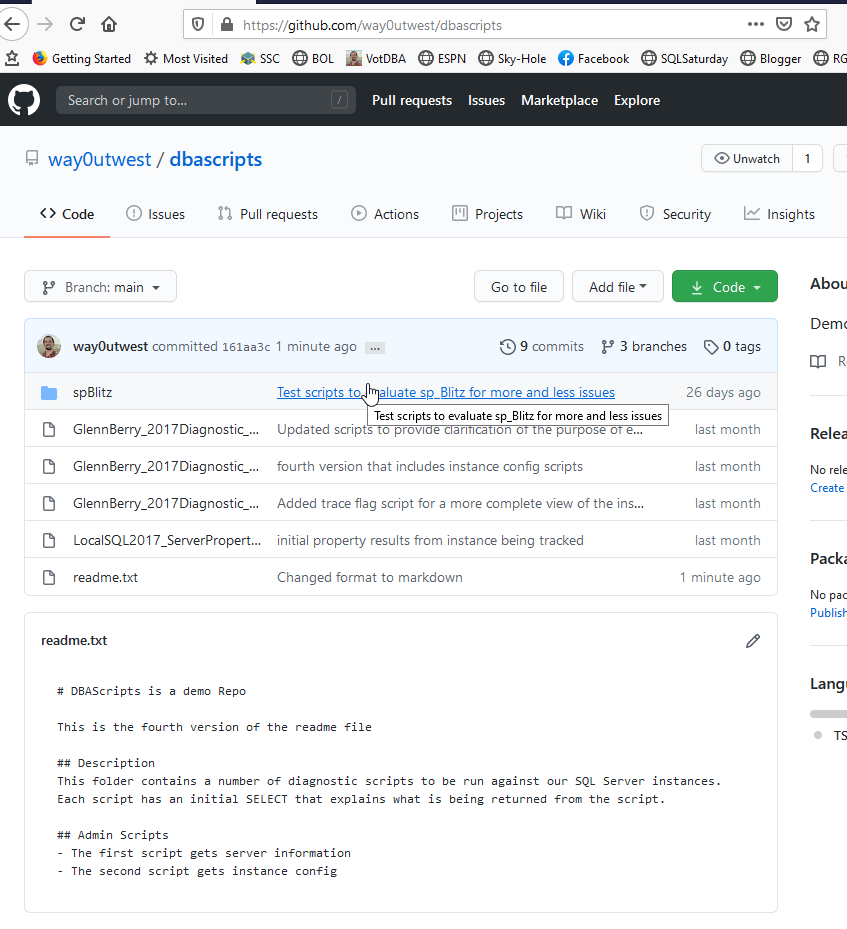This screenshot has height=929, width=847.
Task: Click the GitHub Octocat logo
Action: 24,100
